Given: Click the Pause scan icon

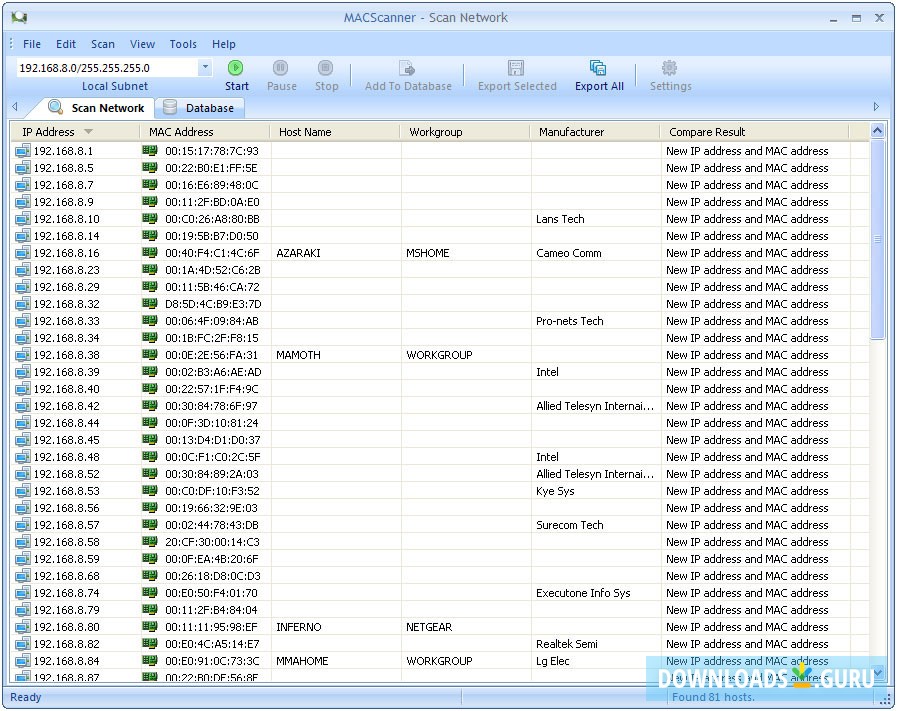Looking at the screenshot, I should (x=281, y=68).
